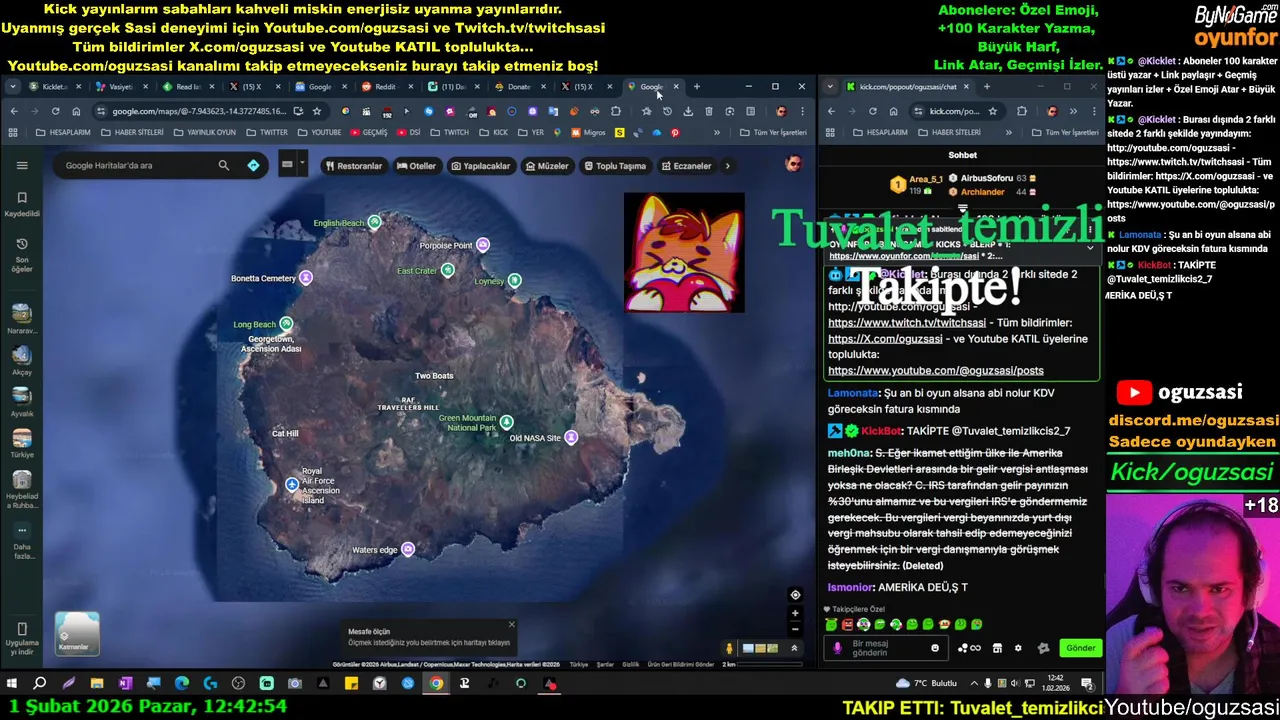Open the twitch.tv/twitchsasi link in chat

(x=907, y=323)
